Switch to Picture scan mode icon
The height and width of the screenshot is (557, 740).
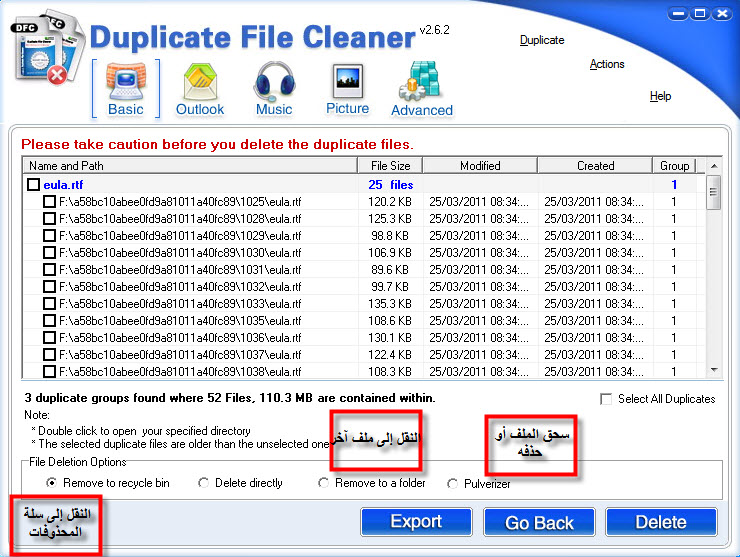pyautogui.click(x=347, y=88)
